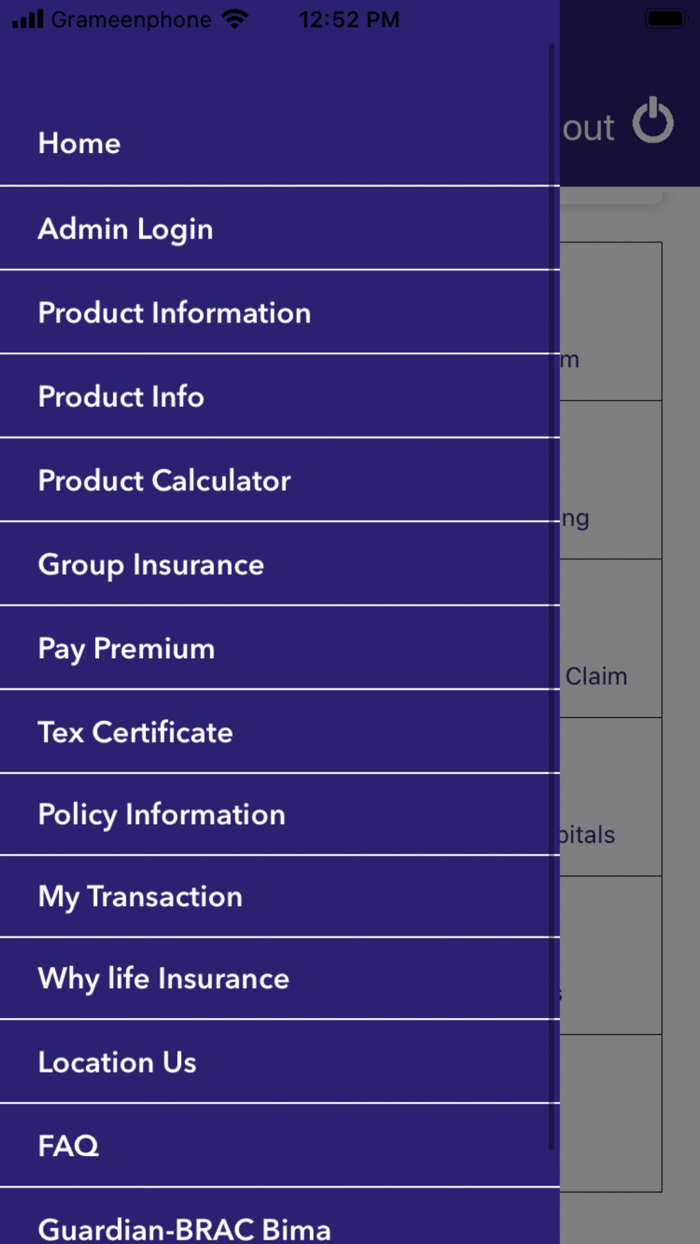Open the Admin Login screen
This screenshot has width=700, height=1244.
[x=125, y=229]
